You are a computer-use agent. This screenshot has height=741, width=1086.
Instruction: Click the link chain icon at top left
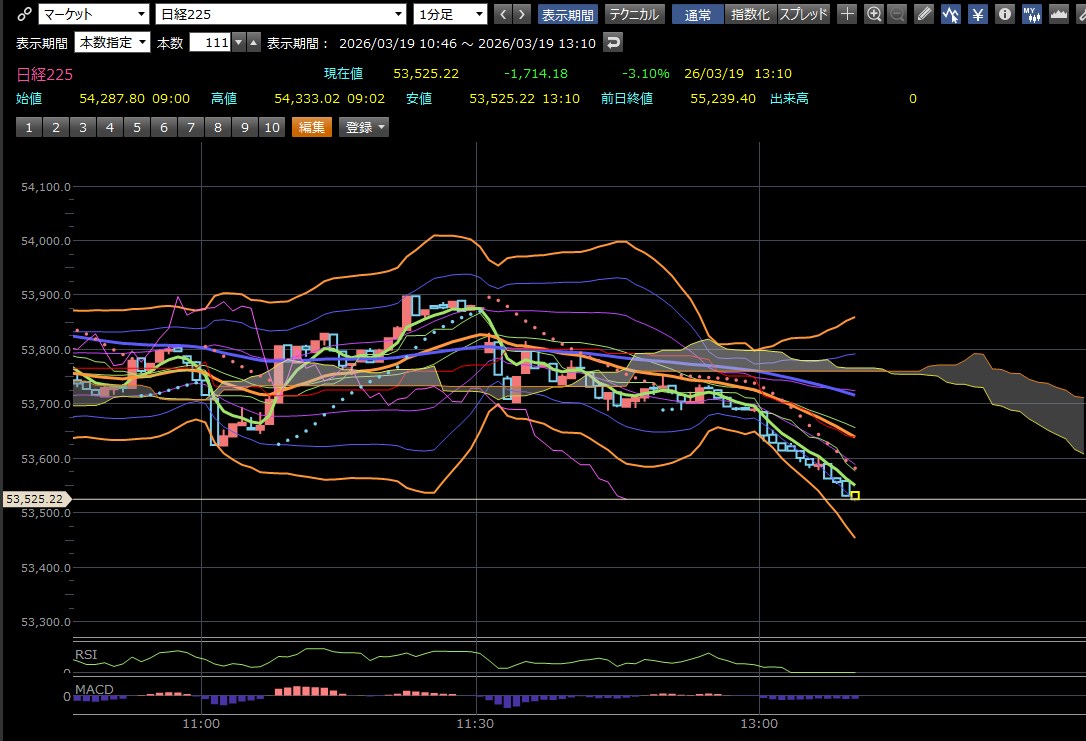coord(24,14)
